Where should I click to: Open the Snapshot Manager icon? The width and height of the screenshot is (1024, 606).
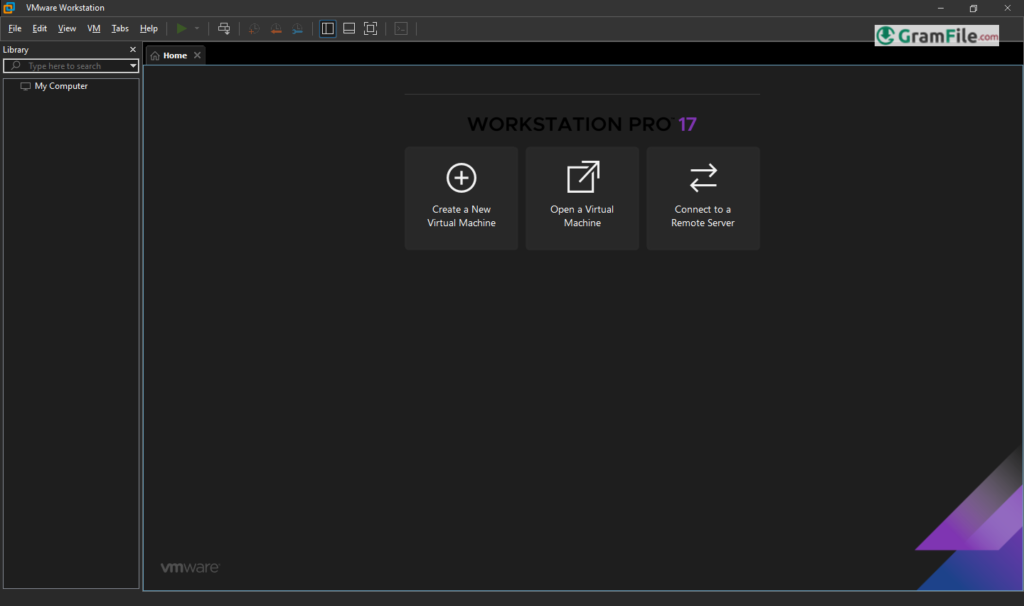click(297, 28)
